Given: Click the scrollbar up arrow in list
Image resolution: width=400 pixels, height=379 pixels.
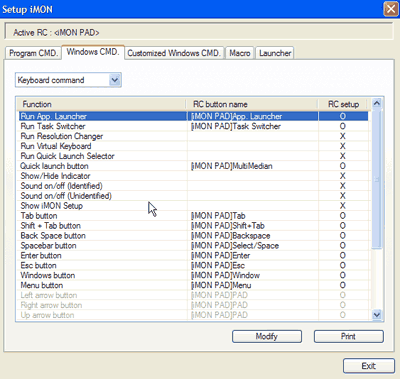Looking at the screenshot, I should coord(377,103).
